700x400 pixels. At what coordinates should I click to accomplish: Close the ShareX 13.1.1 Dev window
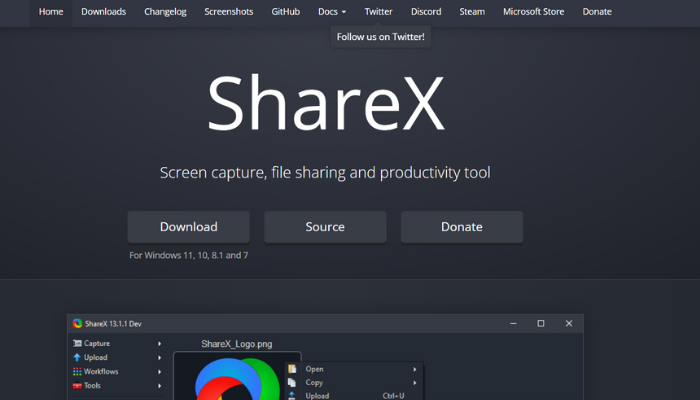569,324
